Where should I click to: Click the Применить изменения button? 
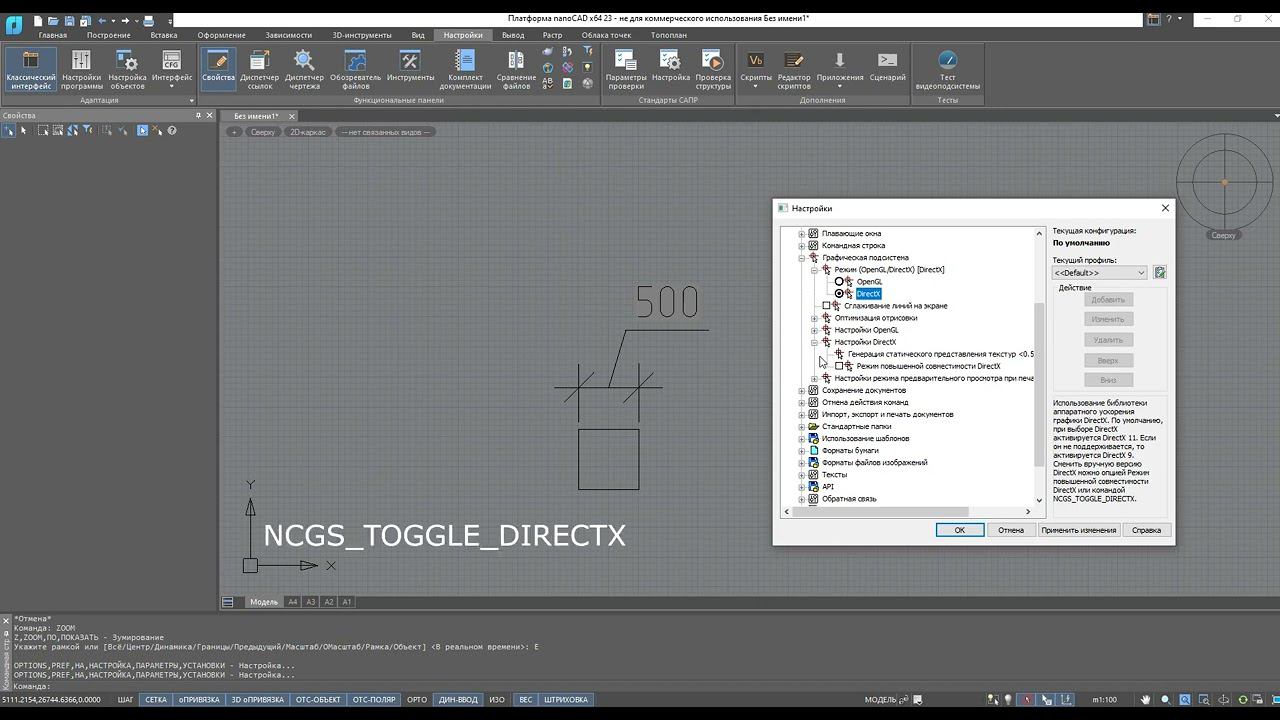point(1078,530)
